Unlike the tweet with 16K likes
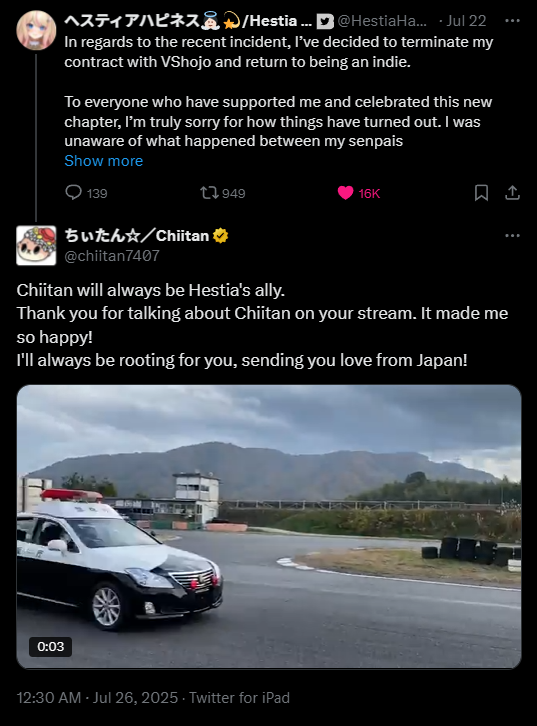Screen dimensions: 537x726 coord(345,193)
